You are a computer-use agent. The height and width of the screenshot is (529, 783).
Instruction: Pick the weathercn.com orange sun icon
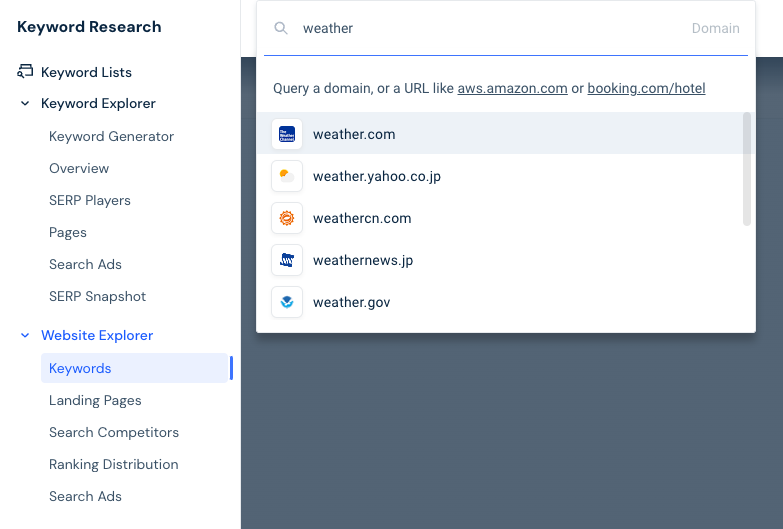click(x=287, y=218)
